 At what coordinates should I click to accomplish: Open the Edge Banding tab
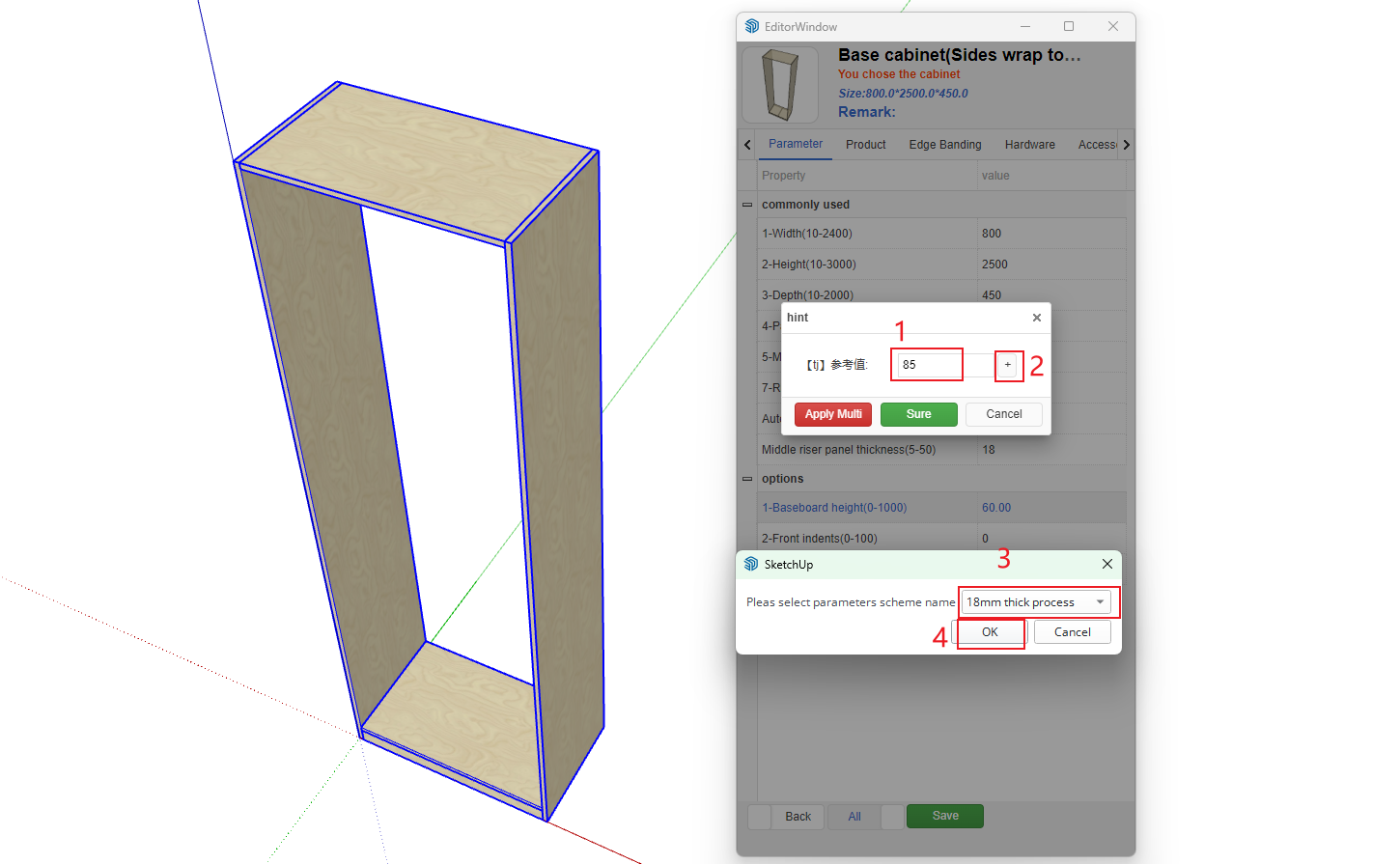[x=944, y=145]
